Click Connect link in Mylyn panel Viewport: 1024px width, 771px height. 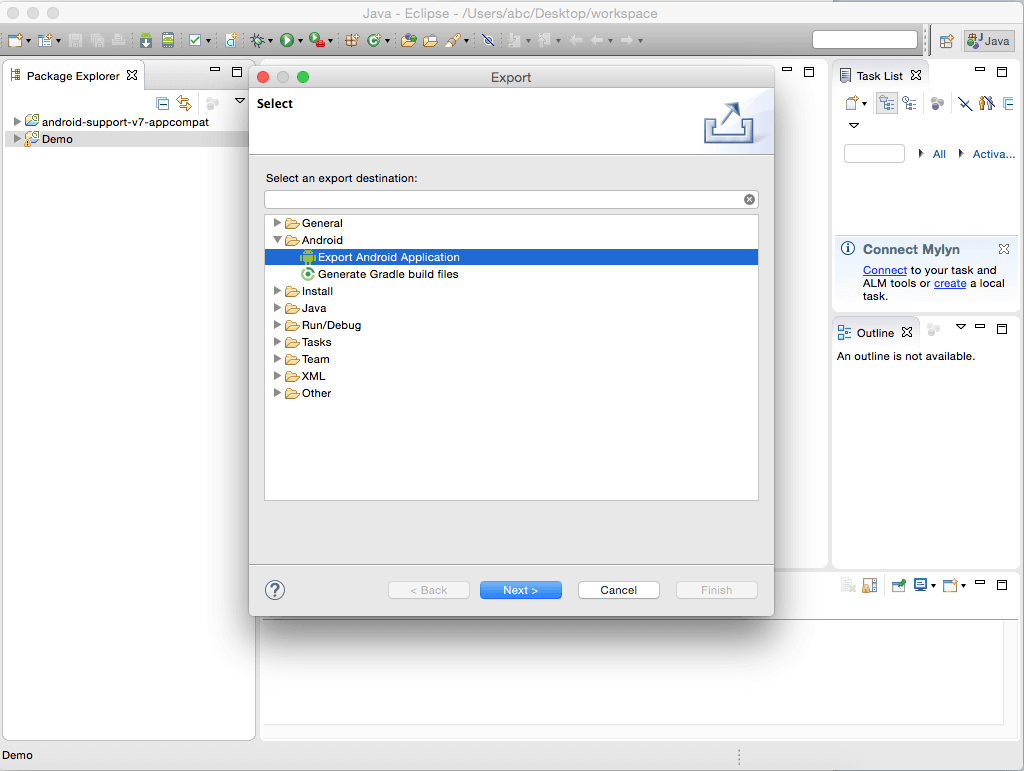884,270
